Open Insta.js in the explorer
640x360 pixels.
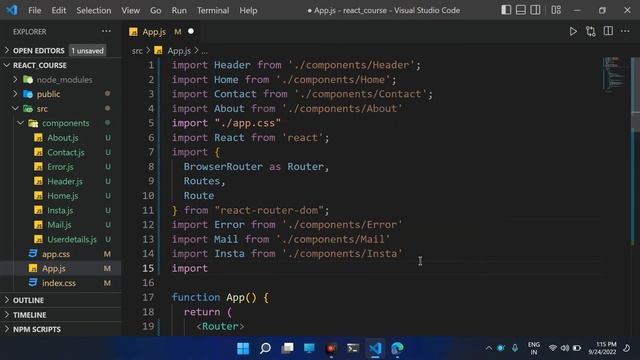point(61,210)
